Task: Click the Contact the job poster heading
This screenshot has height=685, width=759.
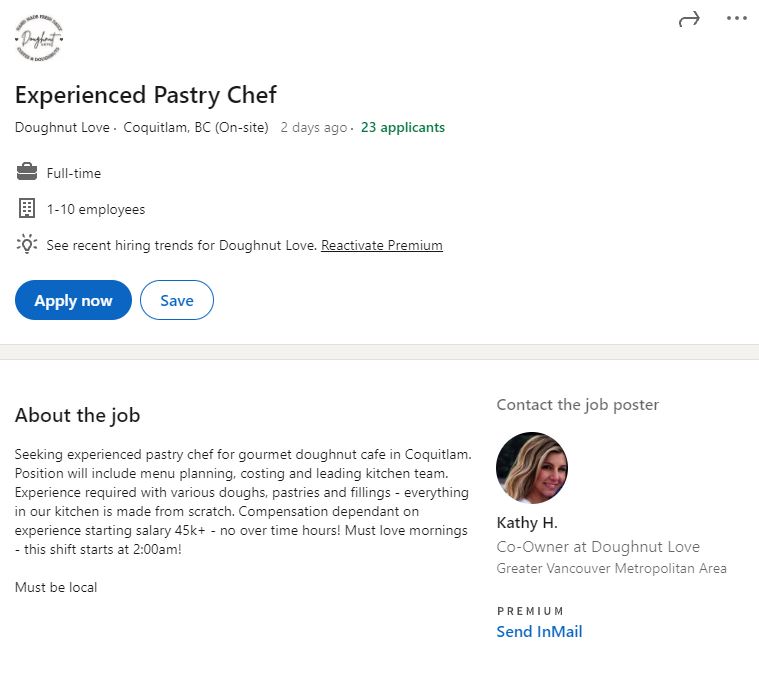Action: coord(577,405)
